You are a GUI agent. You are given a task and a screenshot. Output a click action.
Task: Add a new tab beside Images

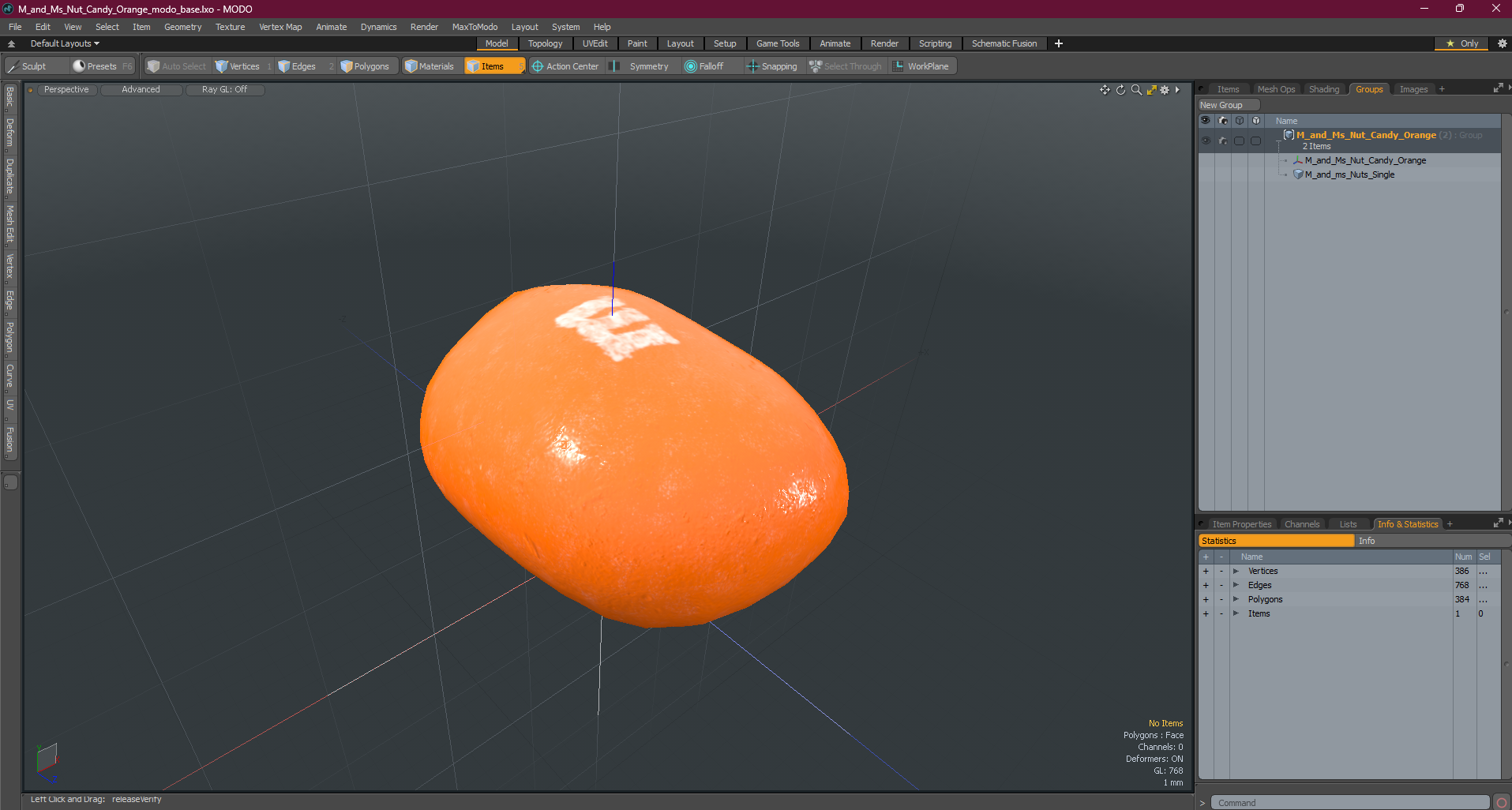[1442, 89]
